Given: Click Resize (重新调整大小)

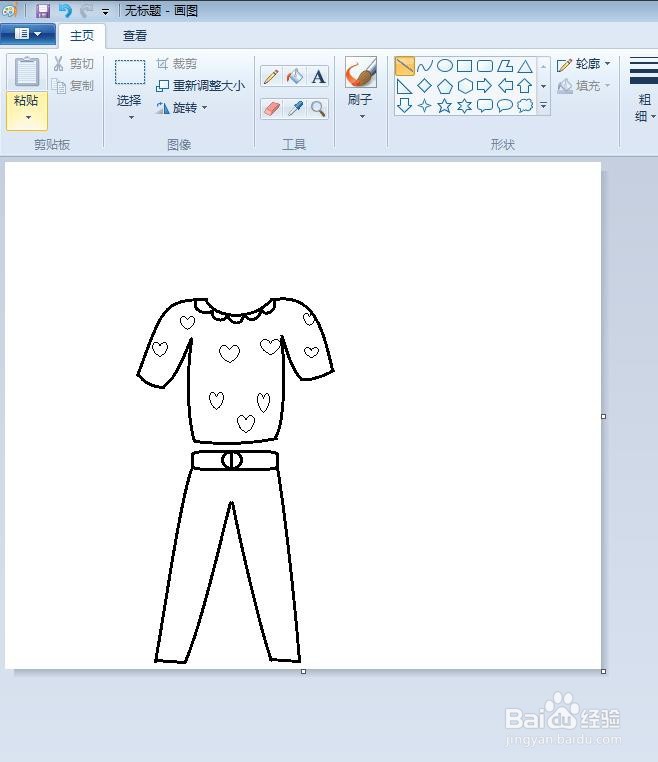Looking at the screenshot, I should (x=200, y=86).
